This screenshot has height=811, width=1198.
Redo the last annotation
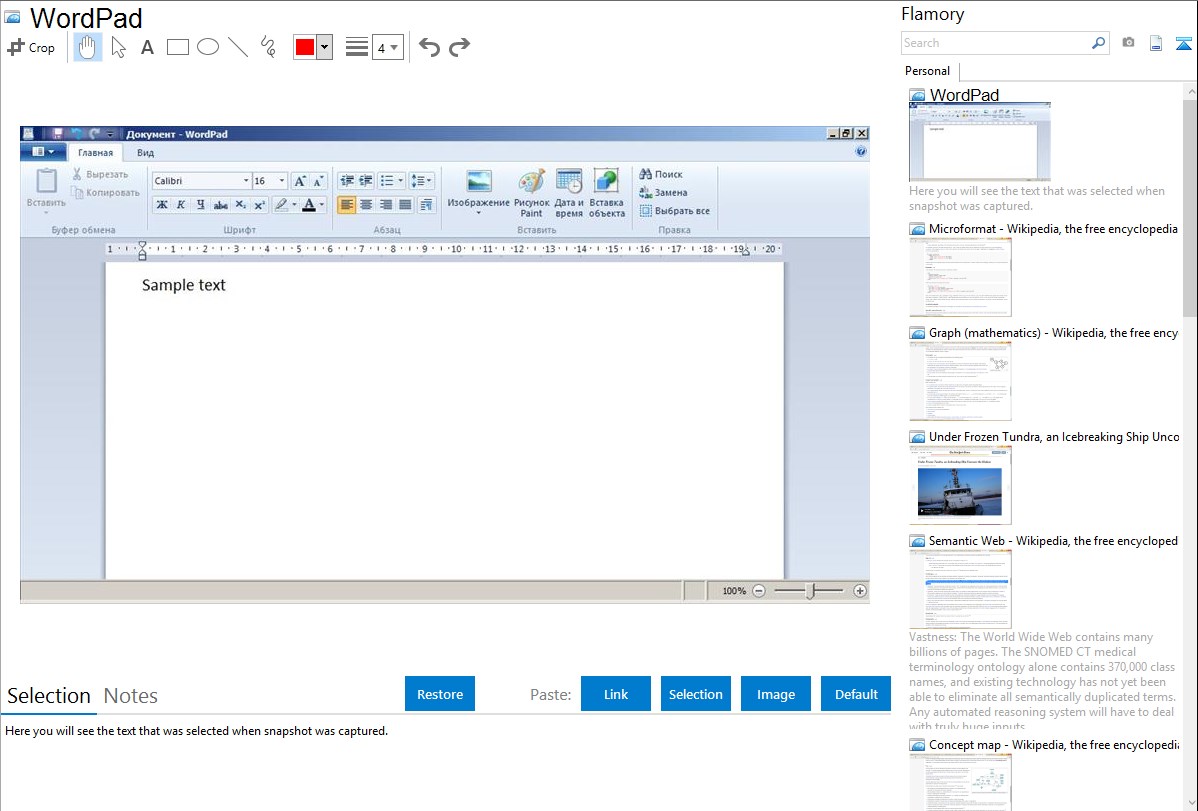459,47
